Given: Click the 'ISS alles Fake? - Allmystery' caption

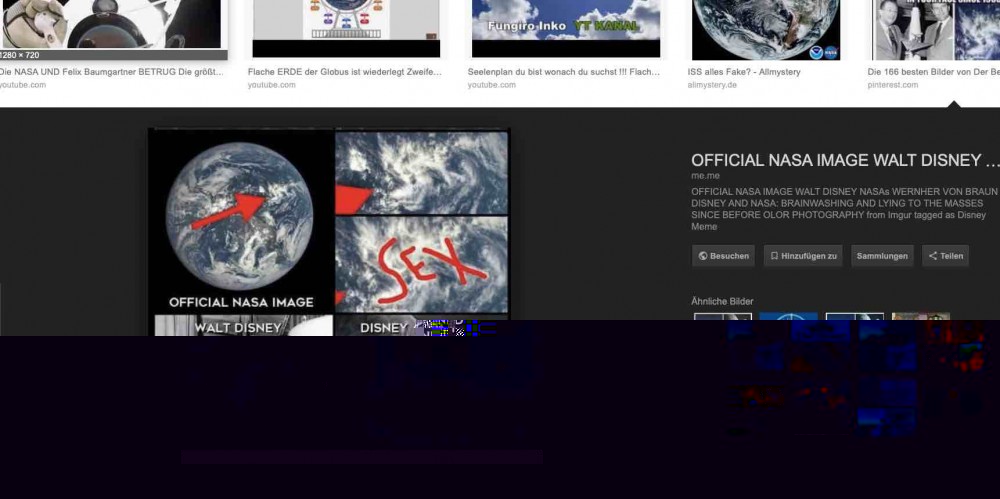Looking at the screenshot, I should 744,72.
